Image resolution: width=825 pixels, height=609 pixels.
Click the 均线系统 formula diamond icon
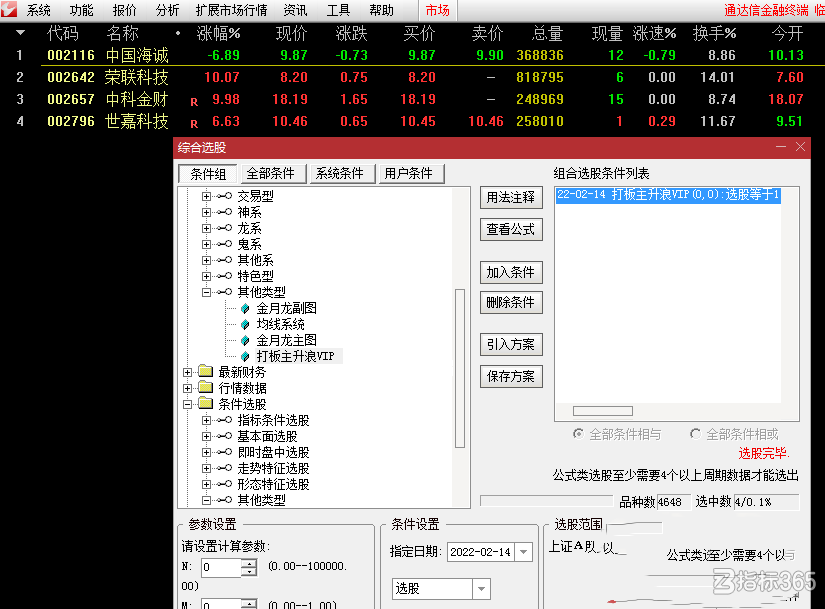pyautogui.click(x=245, y=324)
